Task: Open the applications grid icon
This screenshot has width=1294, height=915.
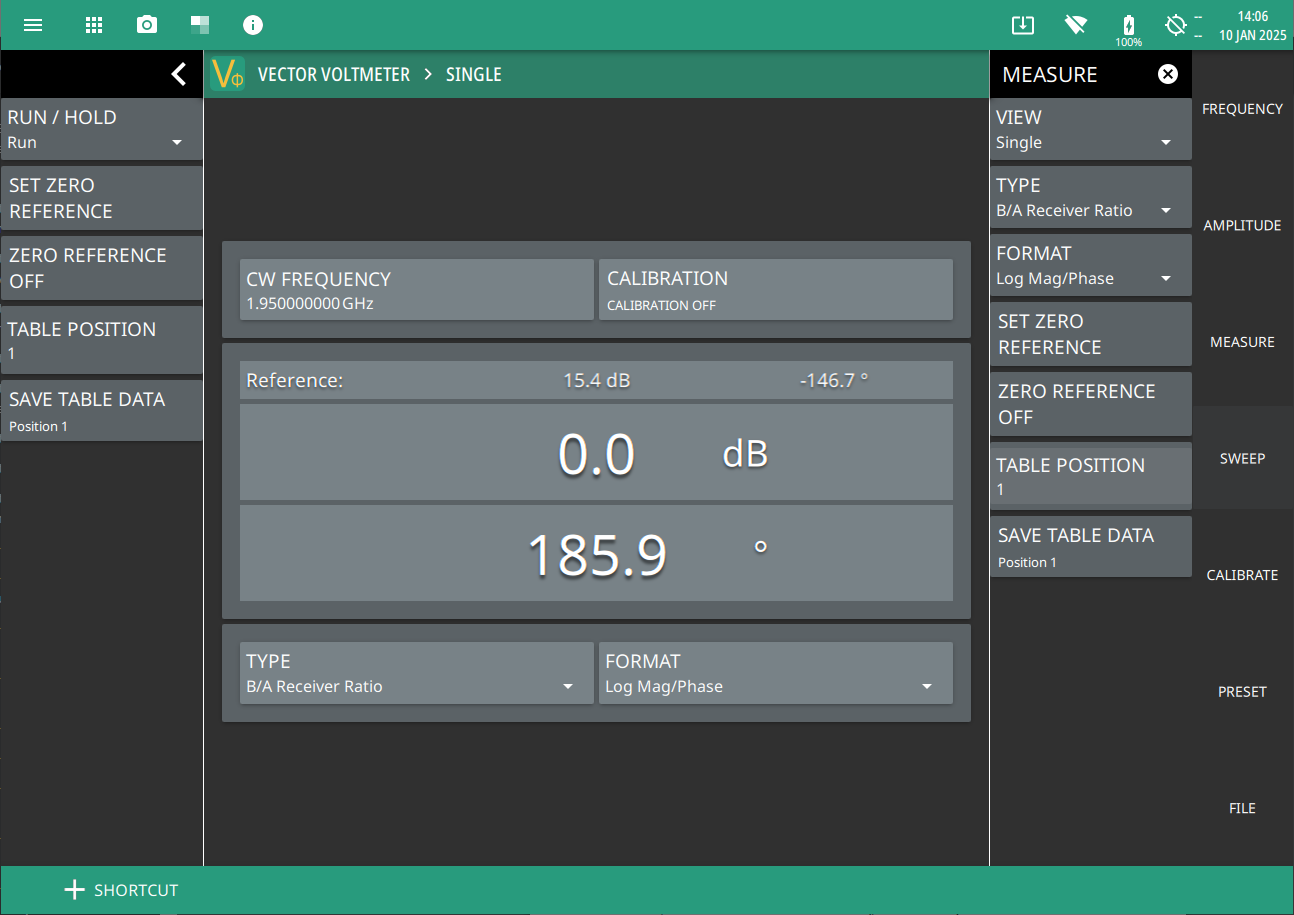Action: [94, 25]
